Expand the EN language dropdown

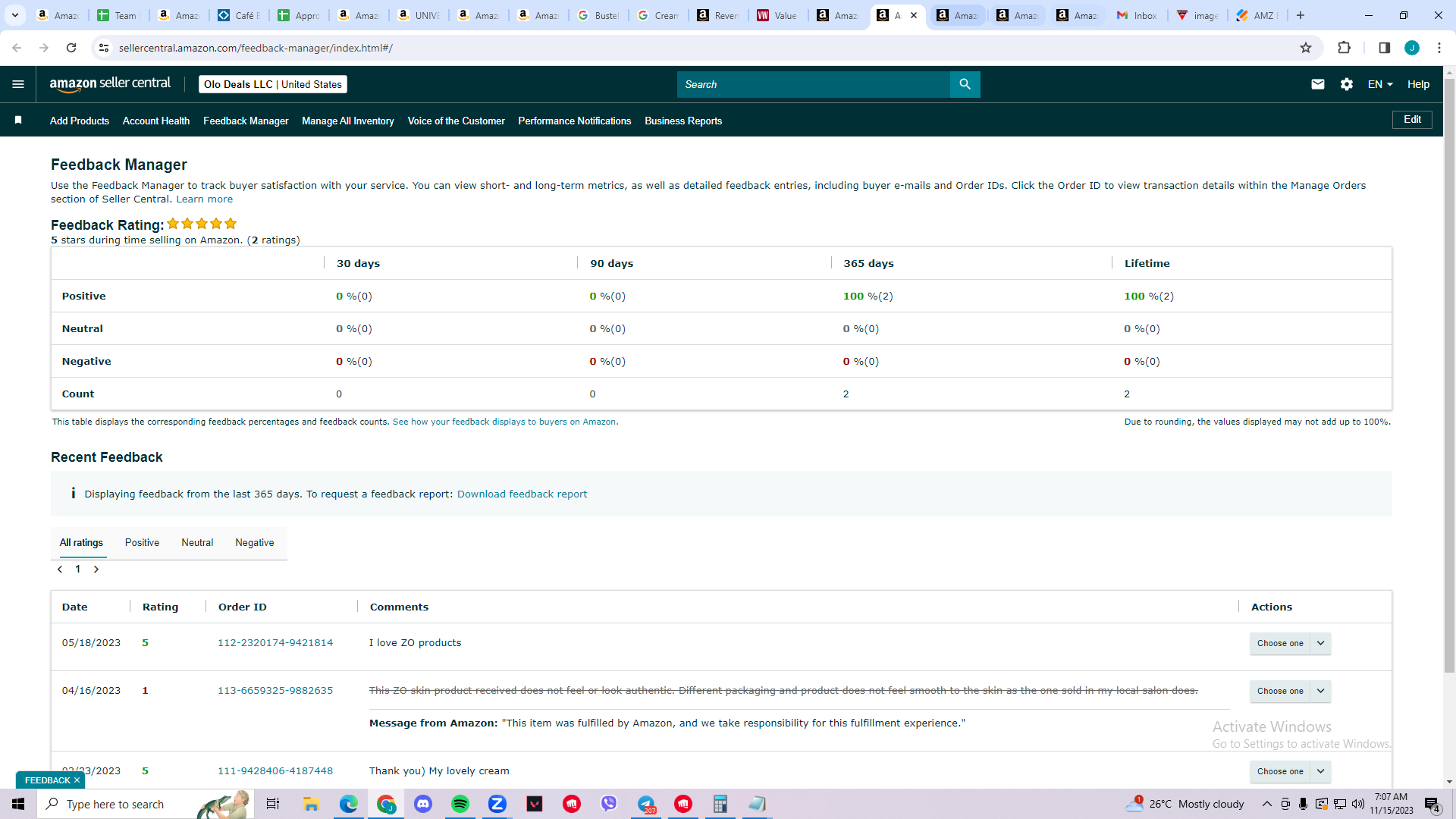click(x=1380, y=84)
